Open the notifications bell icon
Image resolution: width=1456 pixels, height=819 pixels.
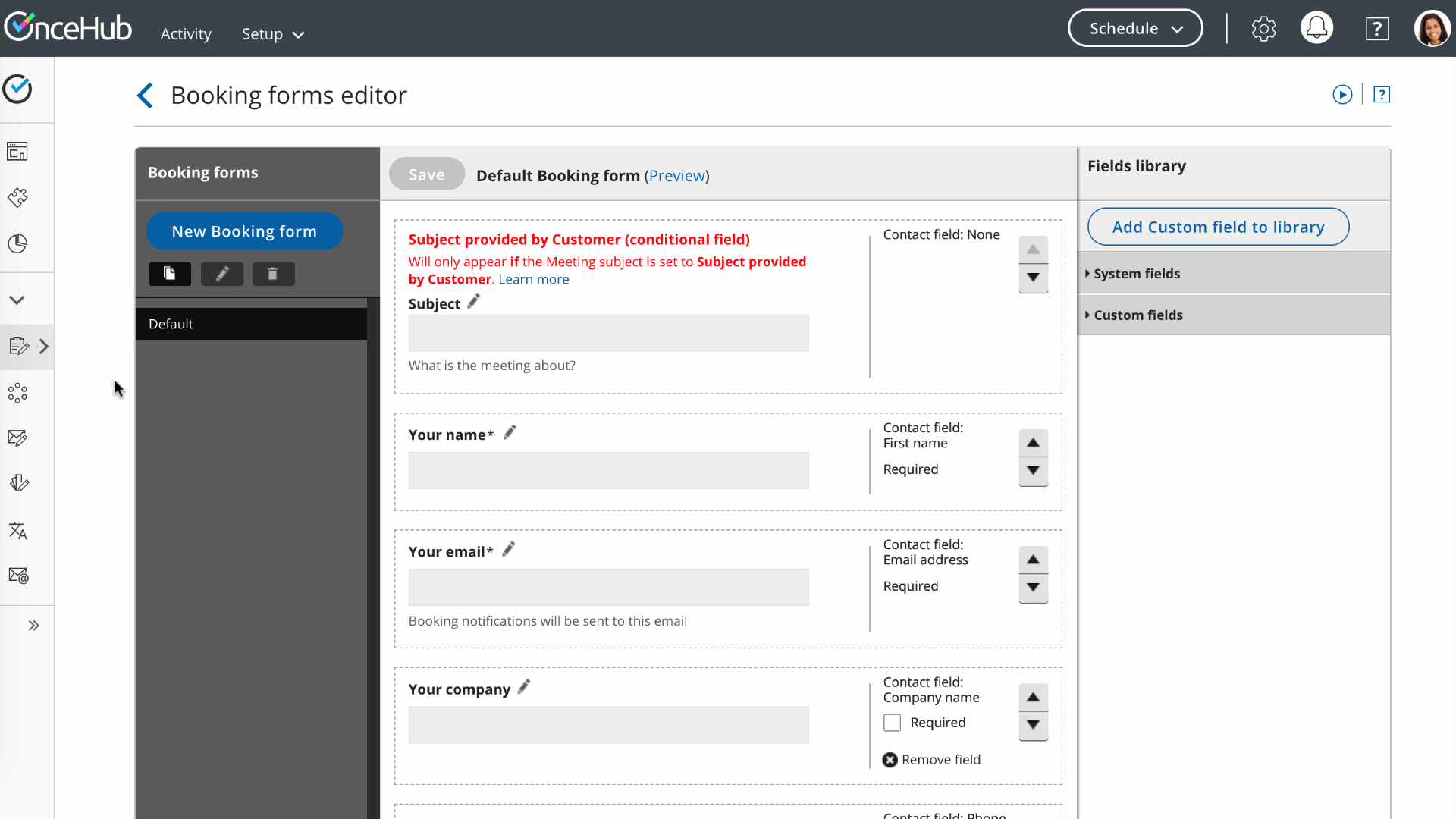(1316, 29)
